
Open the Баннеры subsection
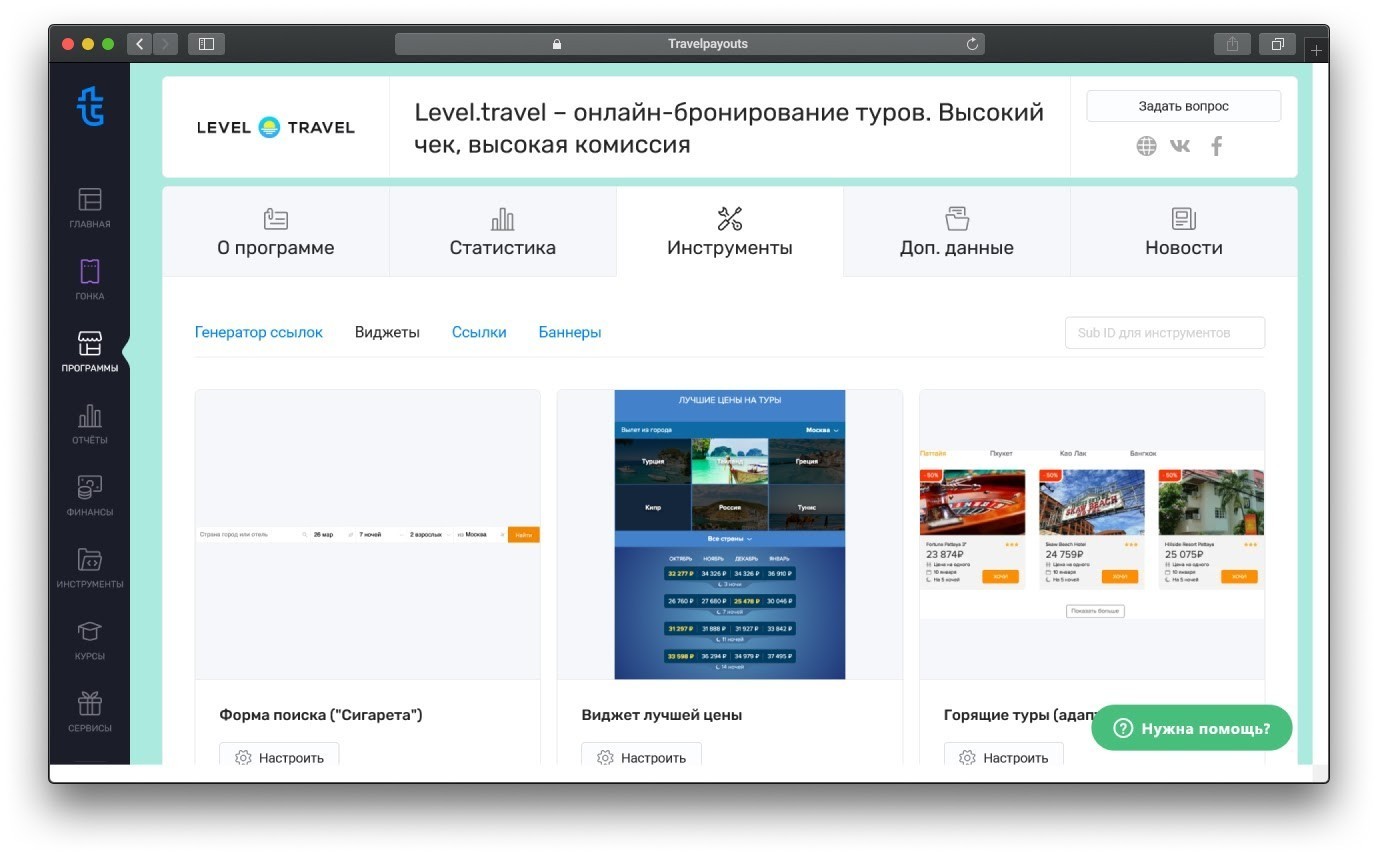tap(570, 332)
